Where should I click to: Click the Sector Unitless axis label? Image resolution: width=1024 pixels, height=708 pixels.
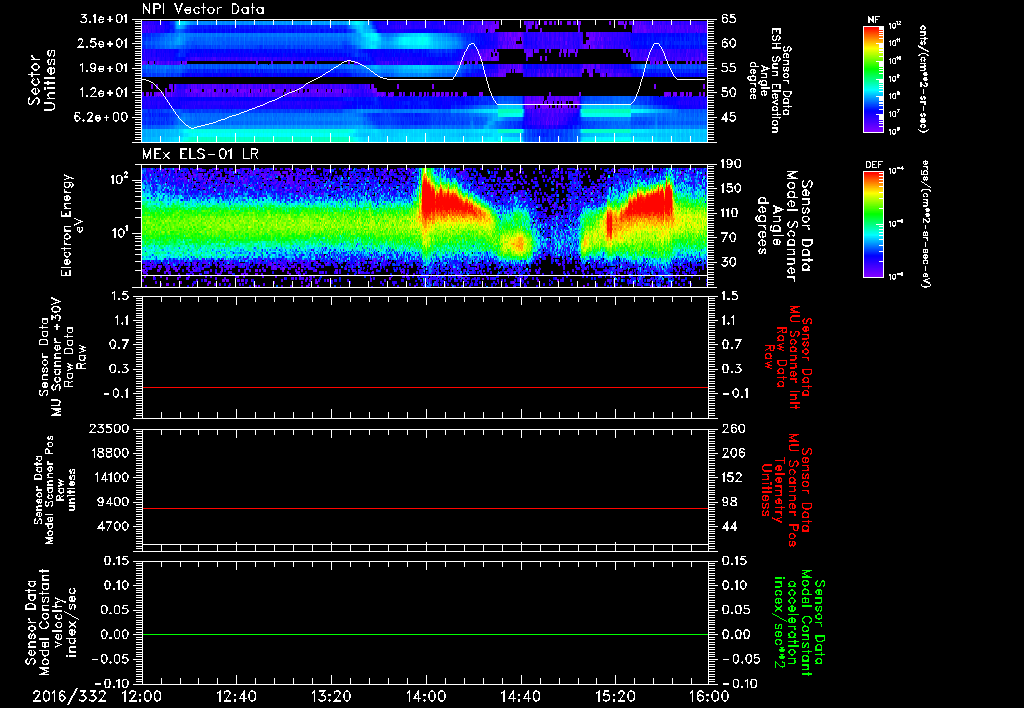(x=42, y=80)
